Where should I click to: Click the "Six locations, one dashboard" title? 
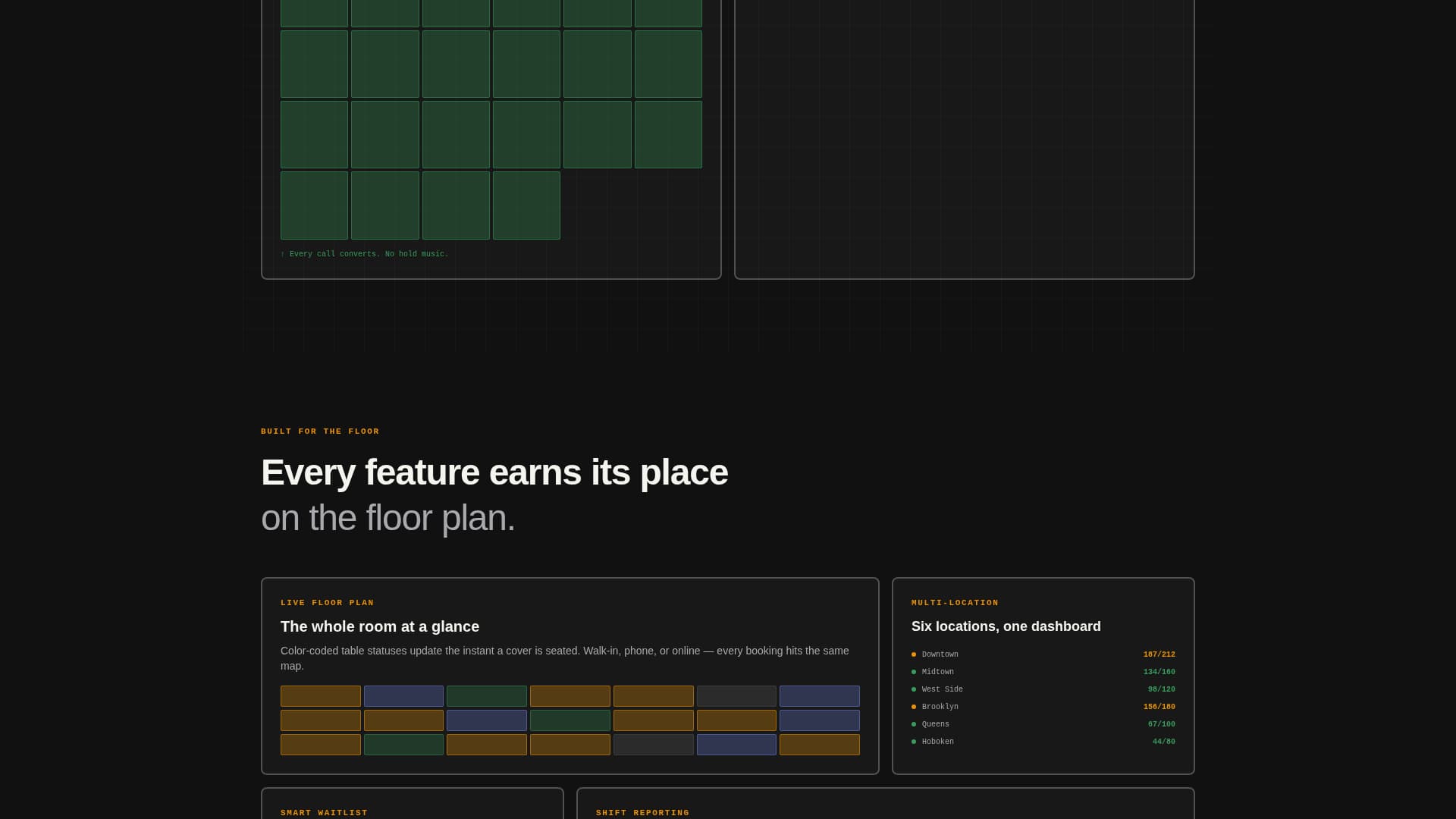point(1006,626)
